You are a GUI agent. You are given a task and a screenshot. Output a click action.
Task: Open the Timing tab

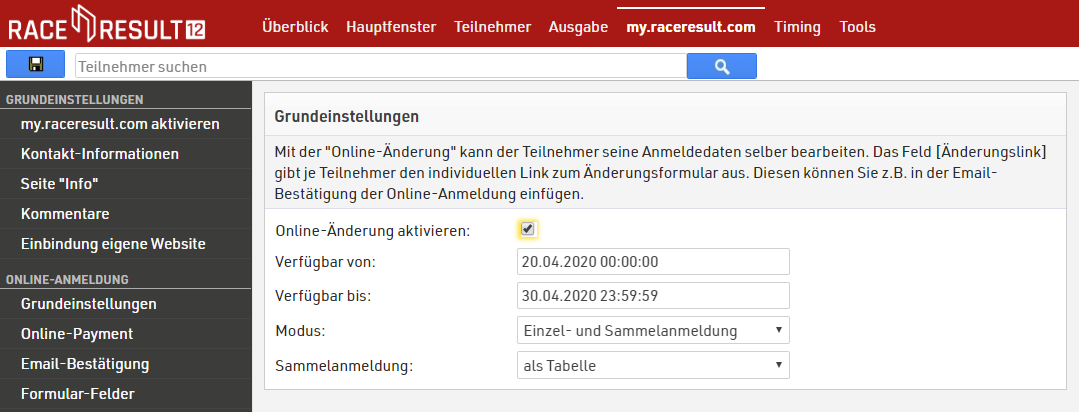pos(797,27)
